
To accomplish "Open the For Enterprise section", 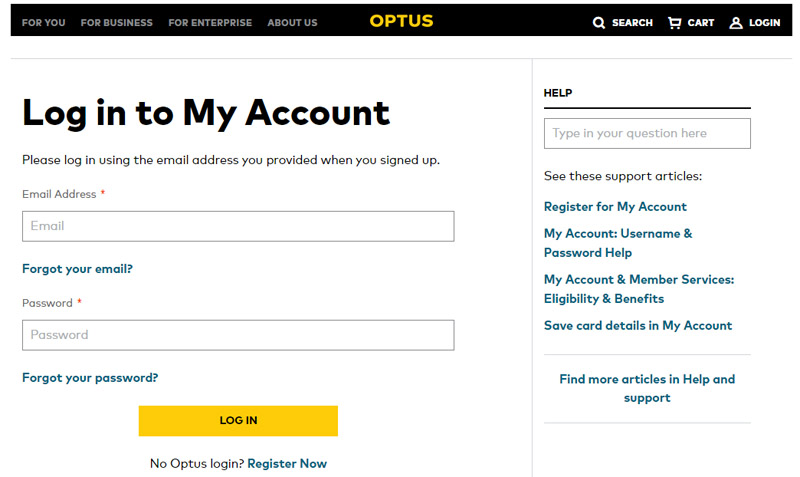I will click(210, 22).
